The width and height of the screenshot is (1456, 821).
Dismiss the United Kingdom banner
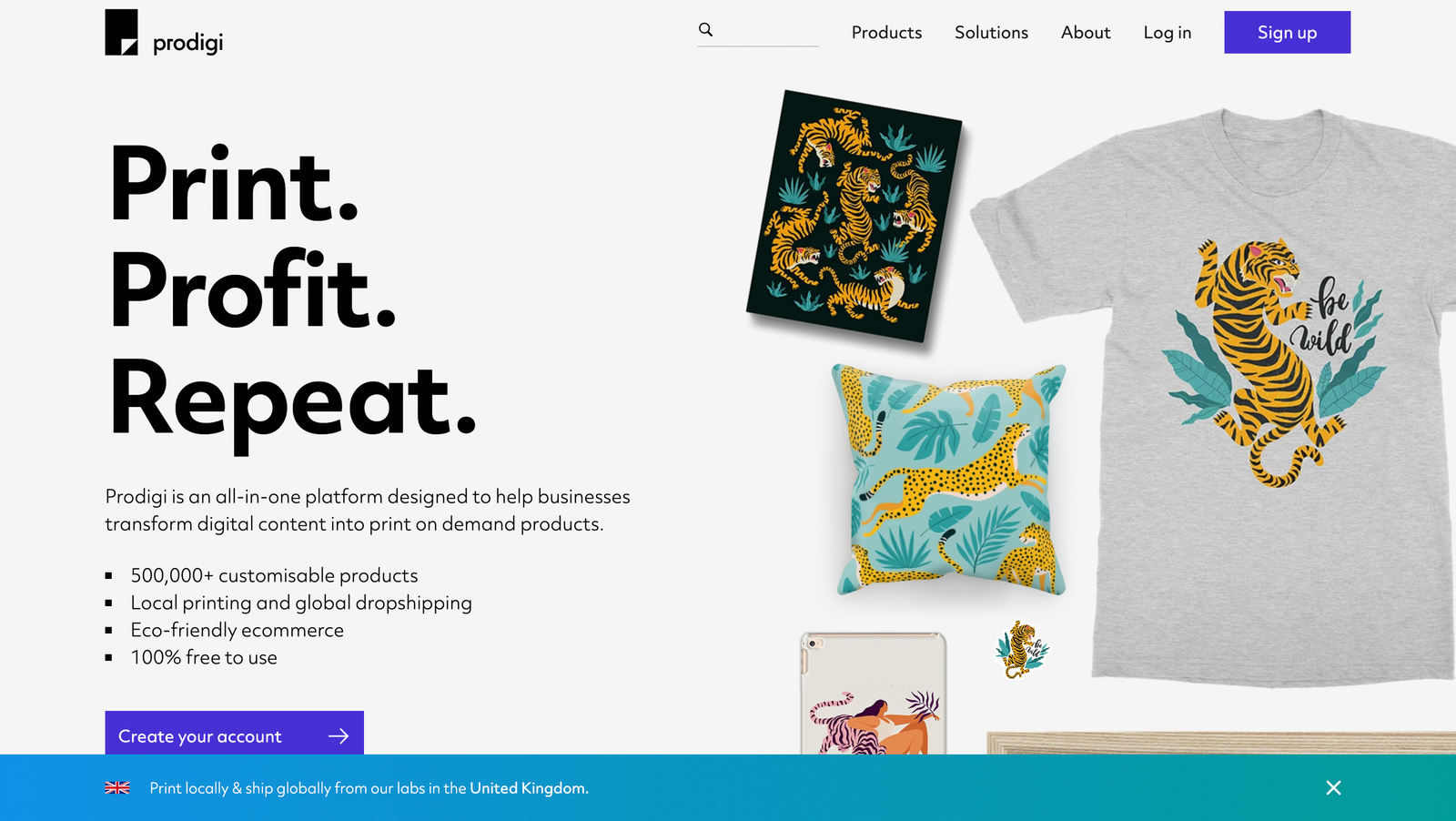(x=1333, y=787)
